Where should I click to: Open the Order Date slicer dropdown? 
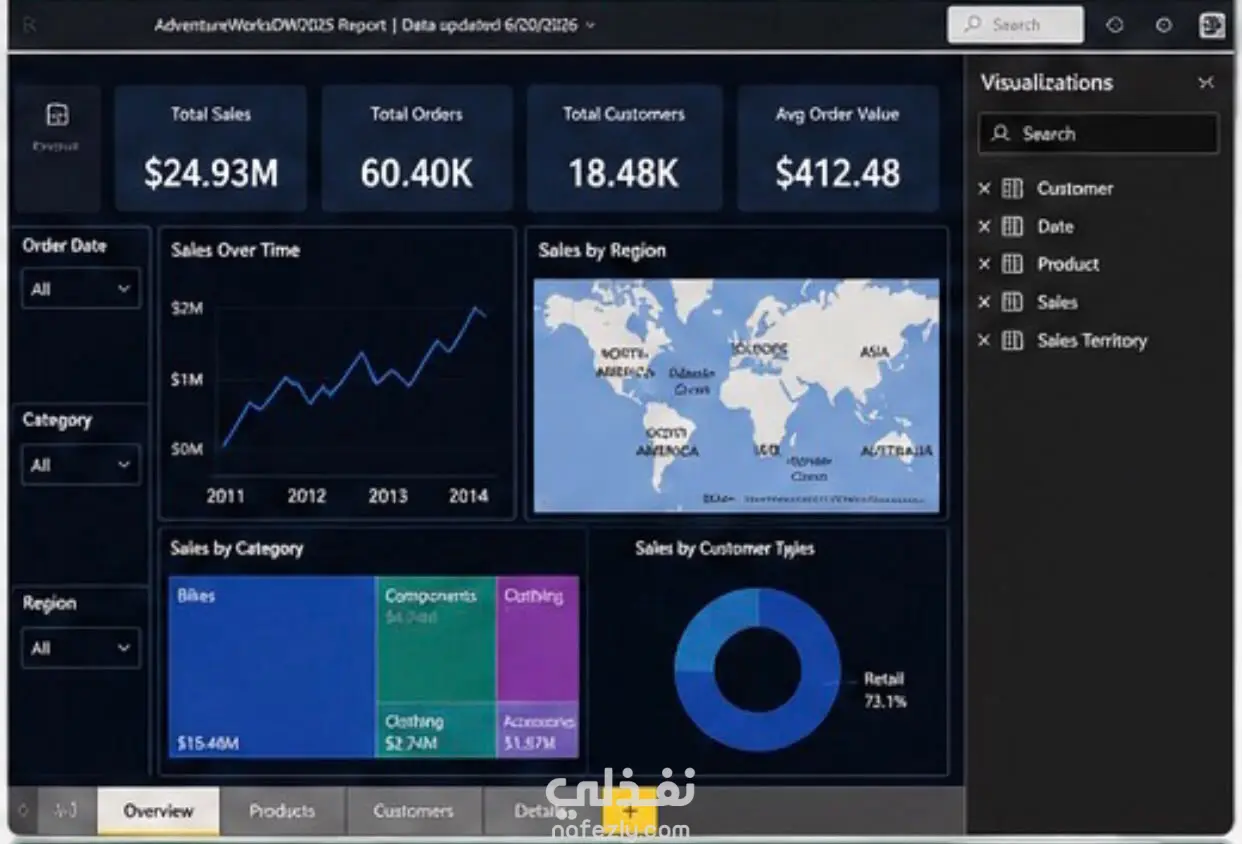point(81,289)
